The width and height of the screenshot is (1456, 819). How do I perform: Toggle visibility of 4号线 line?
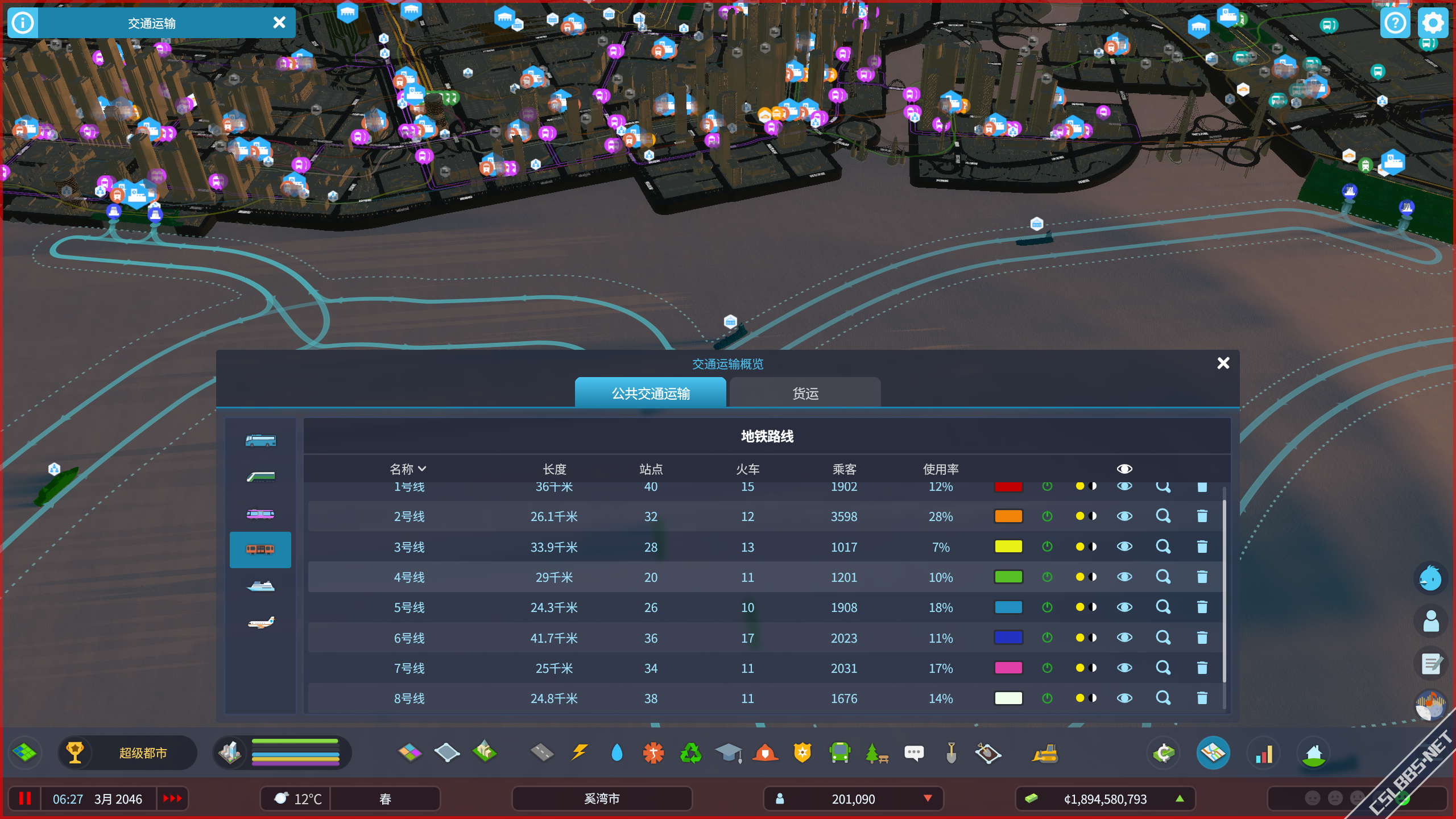(1124, 577)
